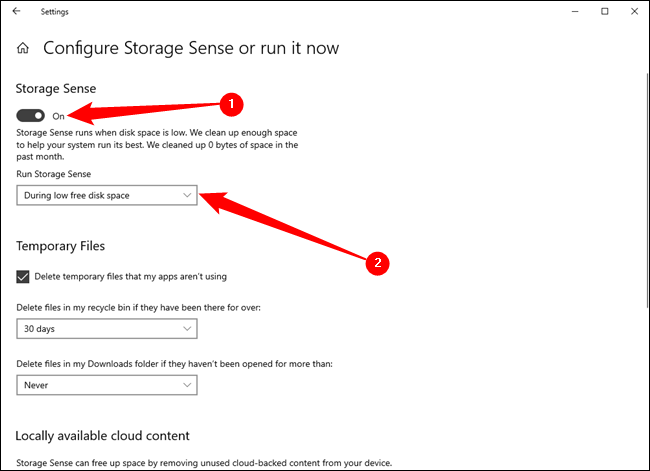Click the vertical scrollbar on the right edge
This screenshot has width=650, height=471.
tap(647, 191)
